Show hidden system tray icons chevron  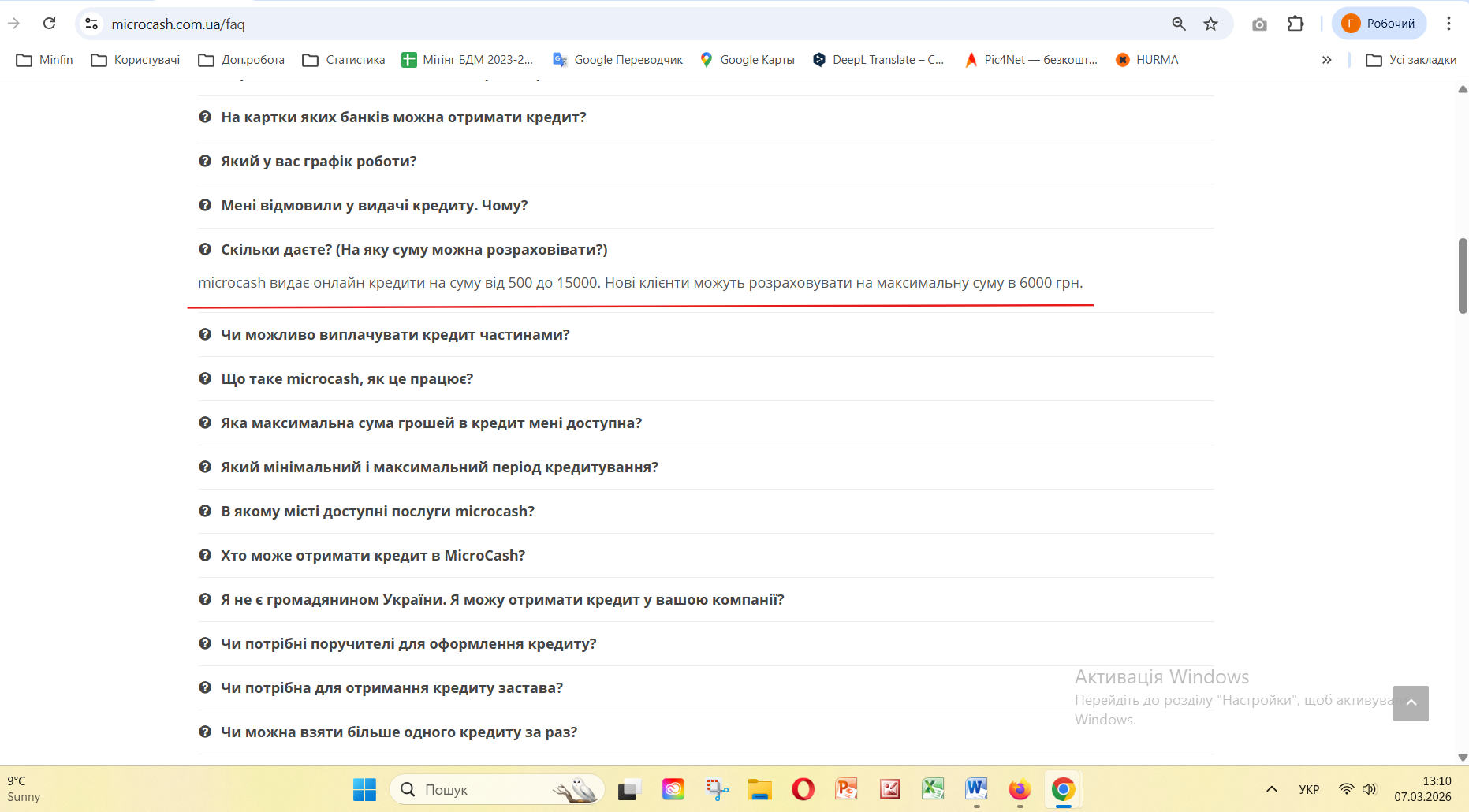click(1272, 789)
